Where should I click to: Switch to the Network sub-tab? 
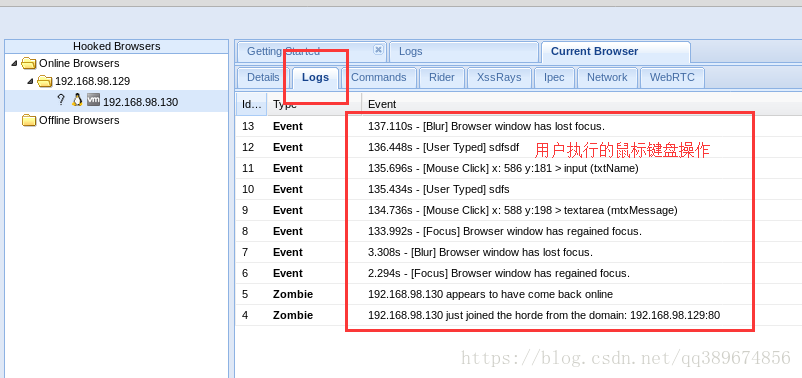[x=607, y=77]
